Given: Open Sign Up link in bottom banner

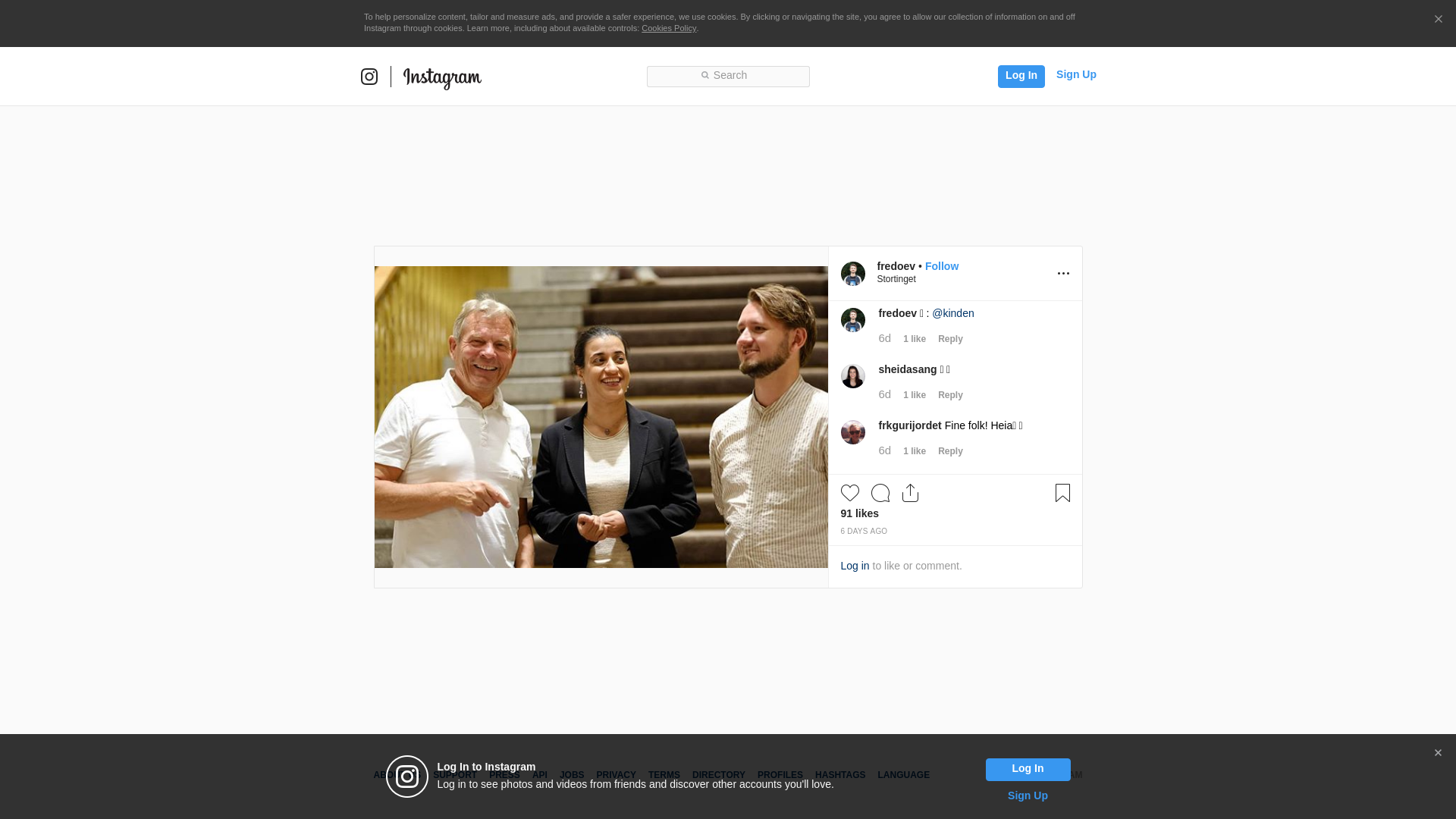Looking at the screenshot, I should pyautogui.click(x=1028, y=795).
